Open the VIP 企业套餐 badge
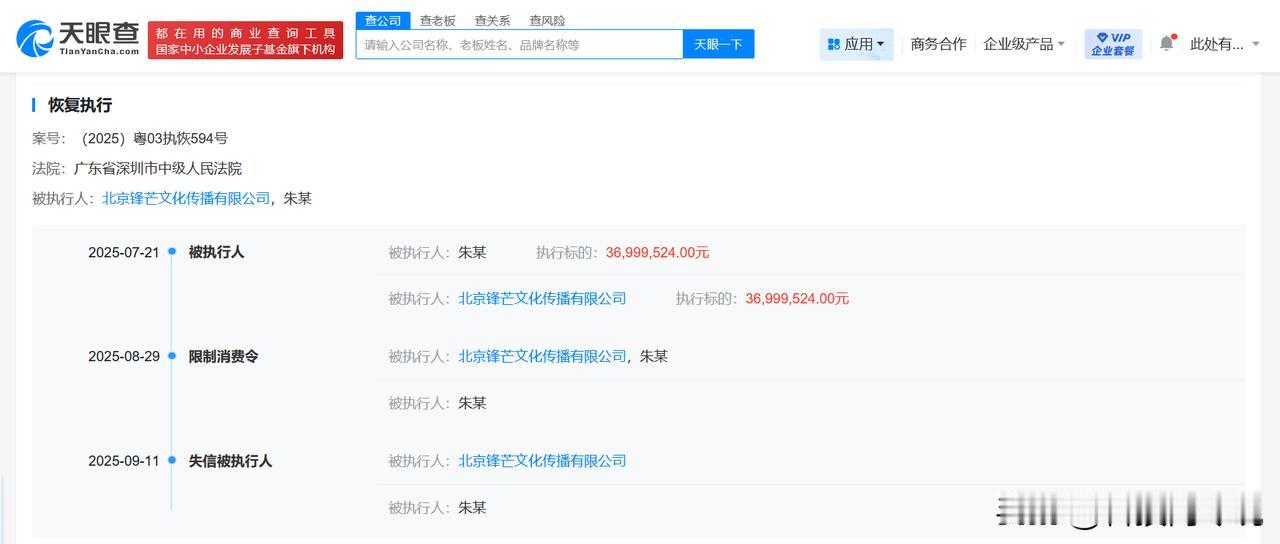This screenshot has width=1280, height=544. (x=1113, y=44)
